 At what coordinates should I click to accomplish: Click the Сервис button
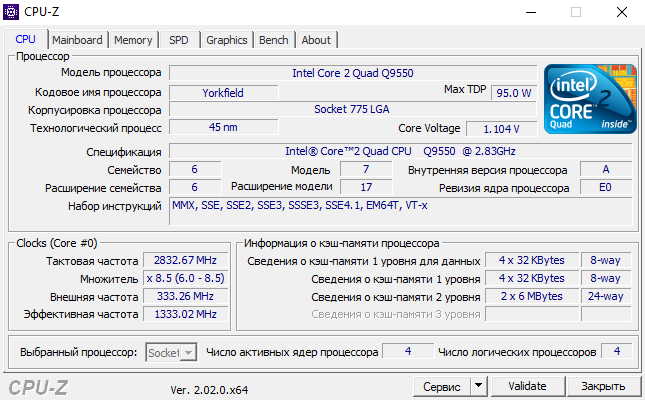tap(442, 386)
